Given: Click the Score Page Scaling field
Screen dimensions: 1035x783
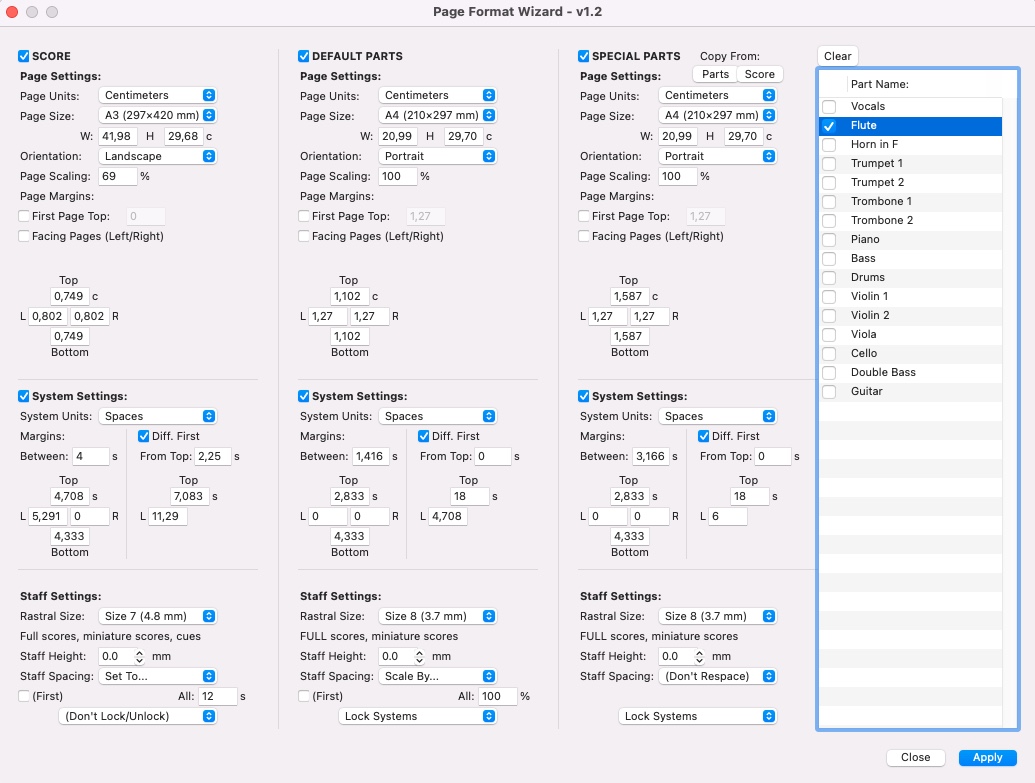Looking at the screenshot, I should [118, 176].
